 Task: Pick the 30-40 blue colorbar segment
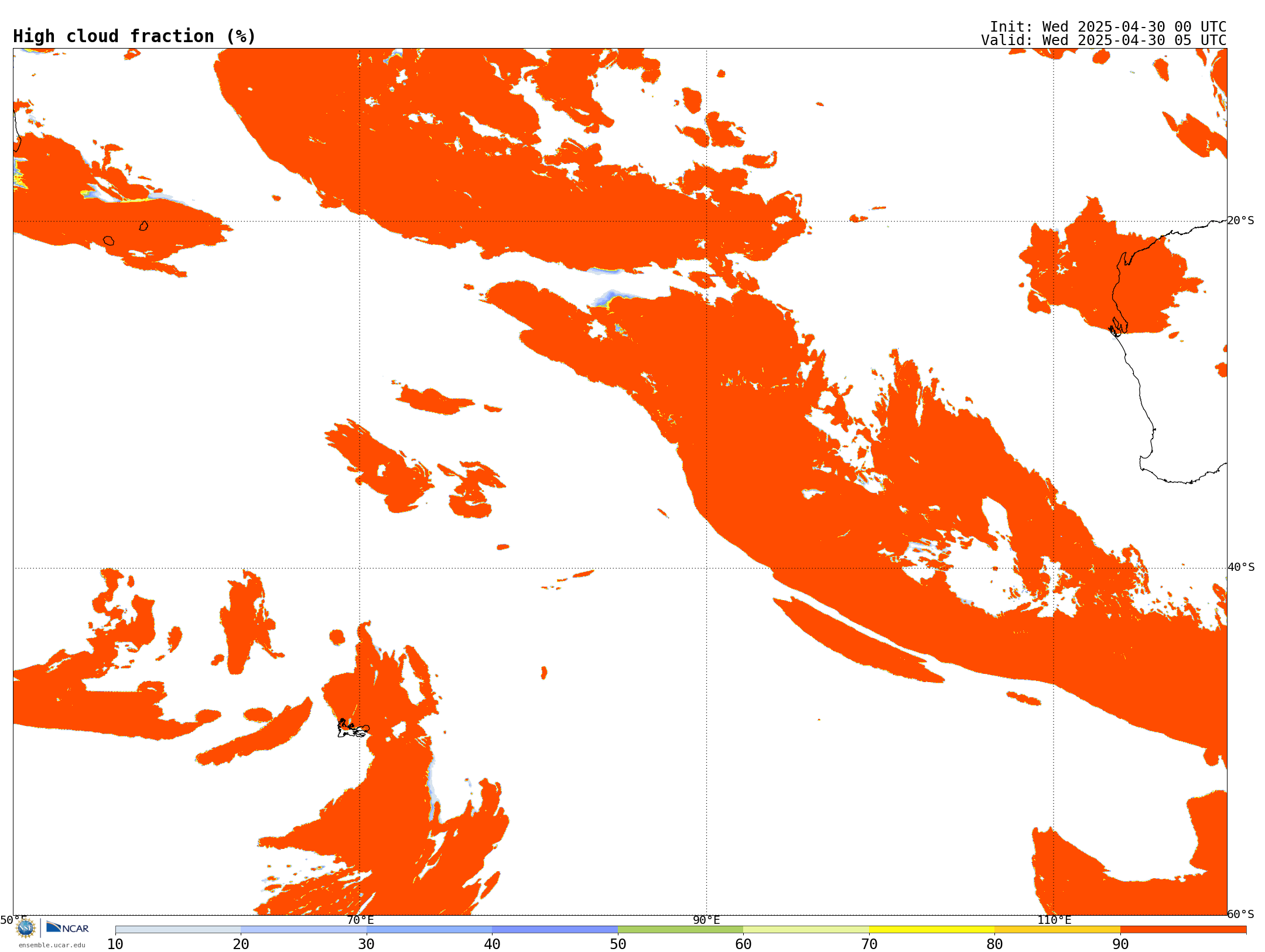429,930
